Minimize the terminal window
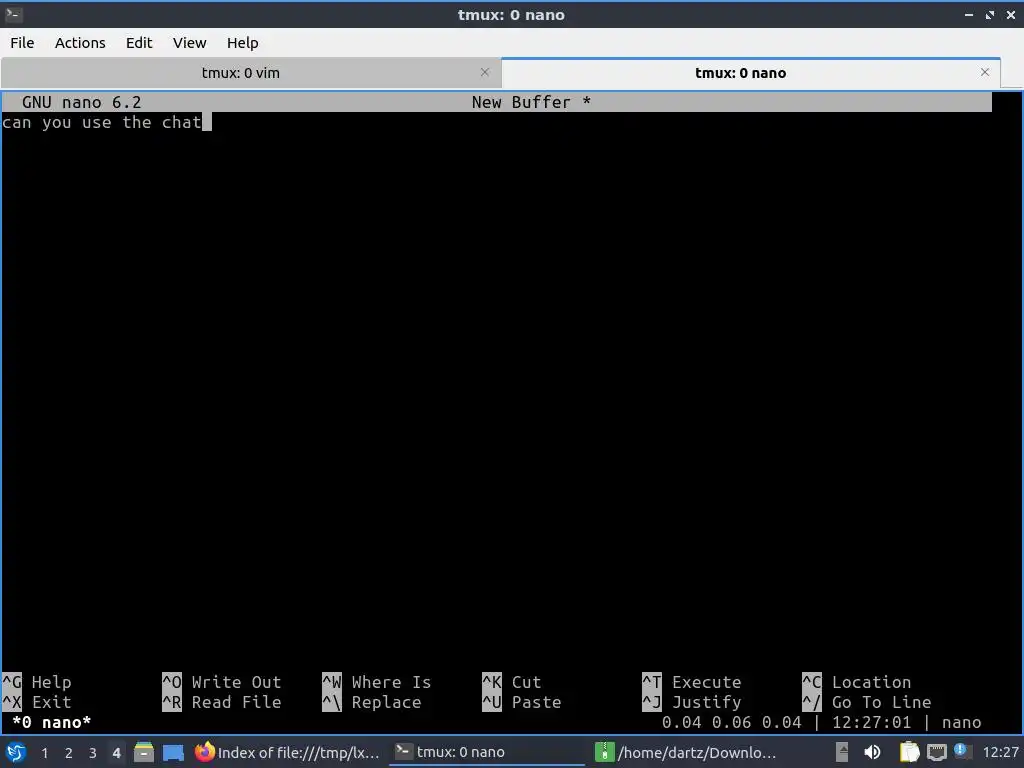1024x768 pixels. (x=969, y=14)
